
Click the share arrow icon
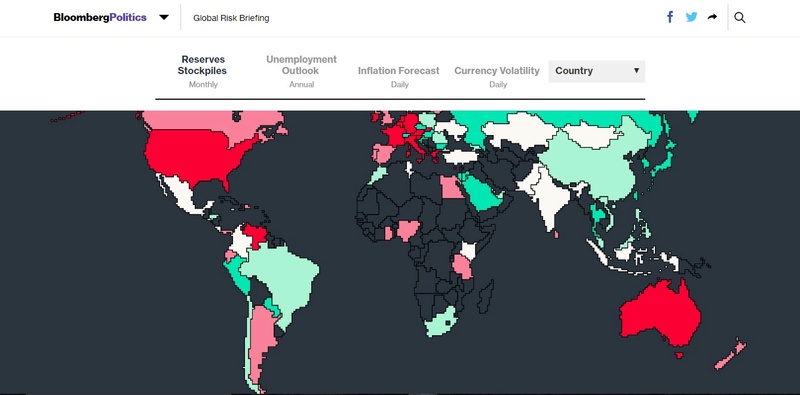tap(712, 17)
